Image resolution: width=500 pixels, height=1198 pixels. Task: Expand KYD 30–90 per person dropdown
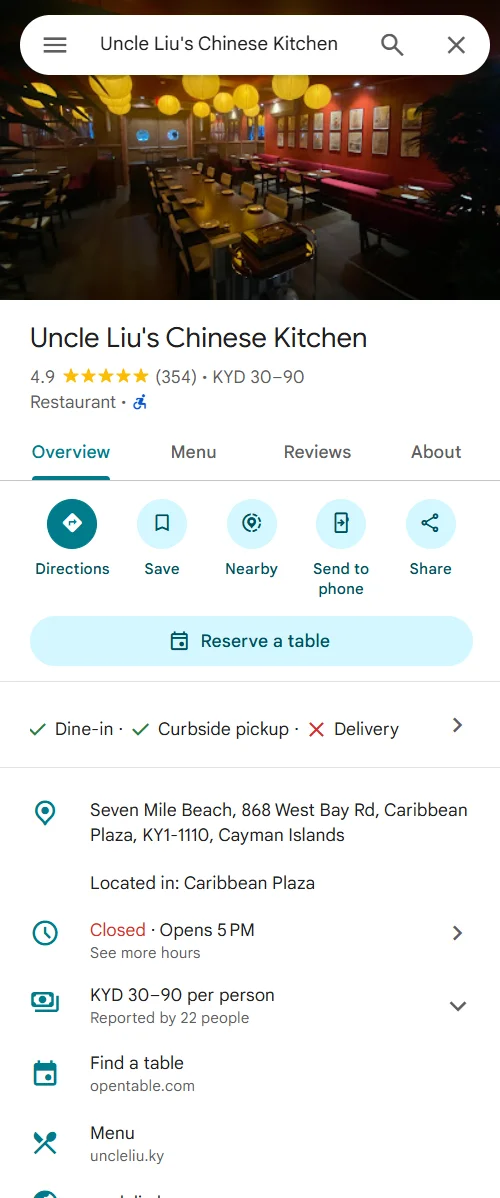pos(457,1006)
